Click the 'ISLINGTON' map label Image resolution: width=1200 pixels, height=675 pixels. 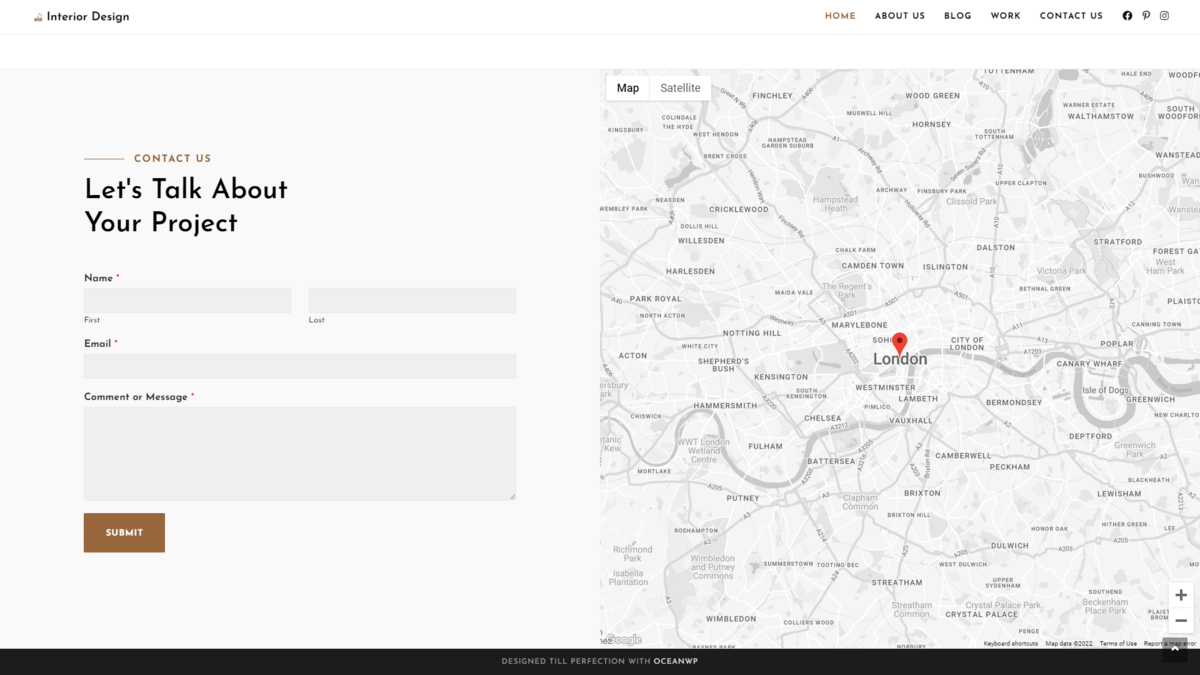945,267
